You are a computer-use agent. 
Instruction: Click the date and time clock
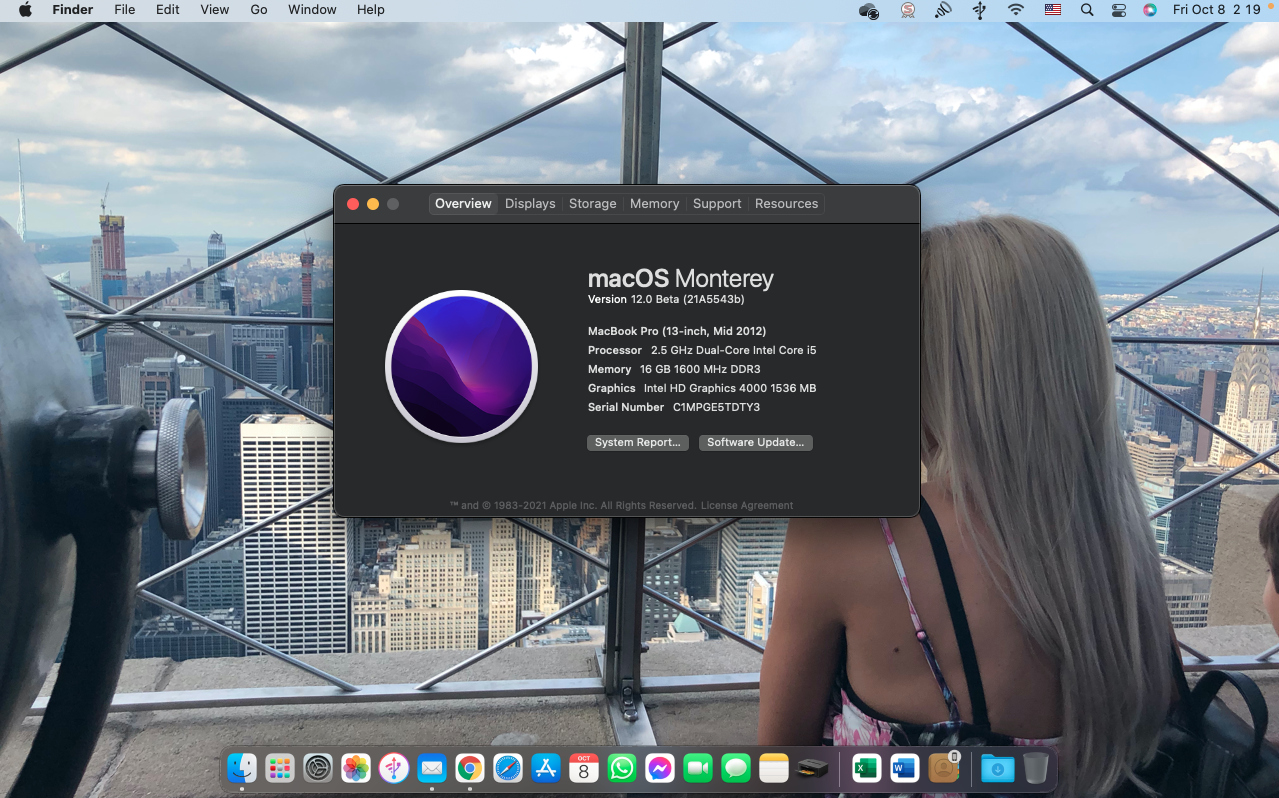[1216, 10]
